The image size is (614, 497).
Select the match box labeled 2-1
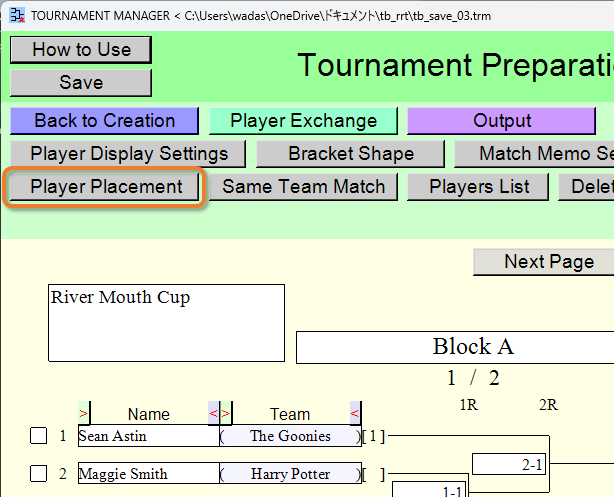point(509,464)
